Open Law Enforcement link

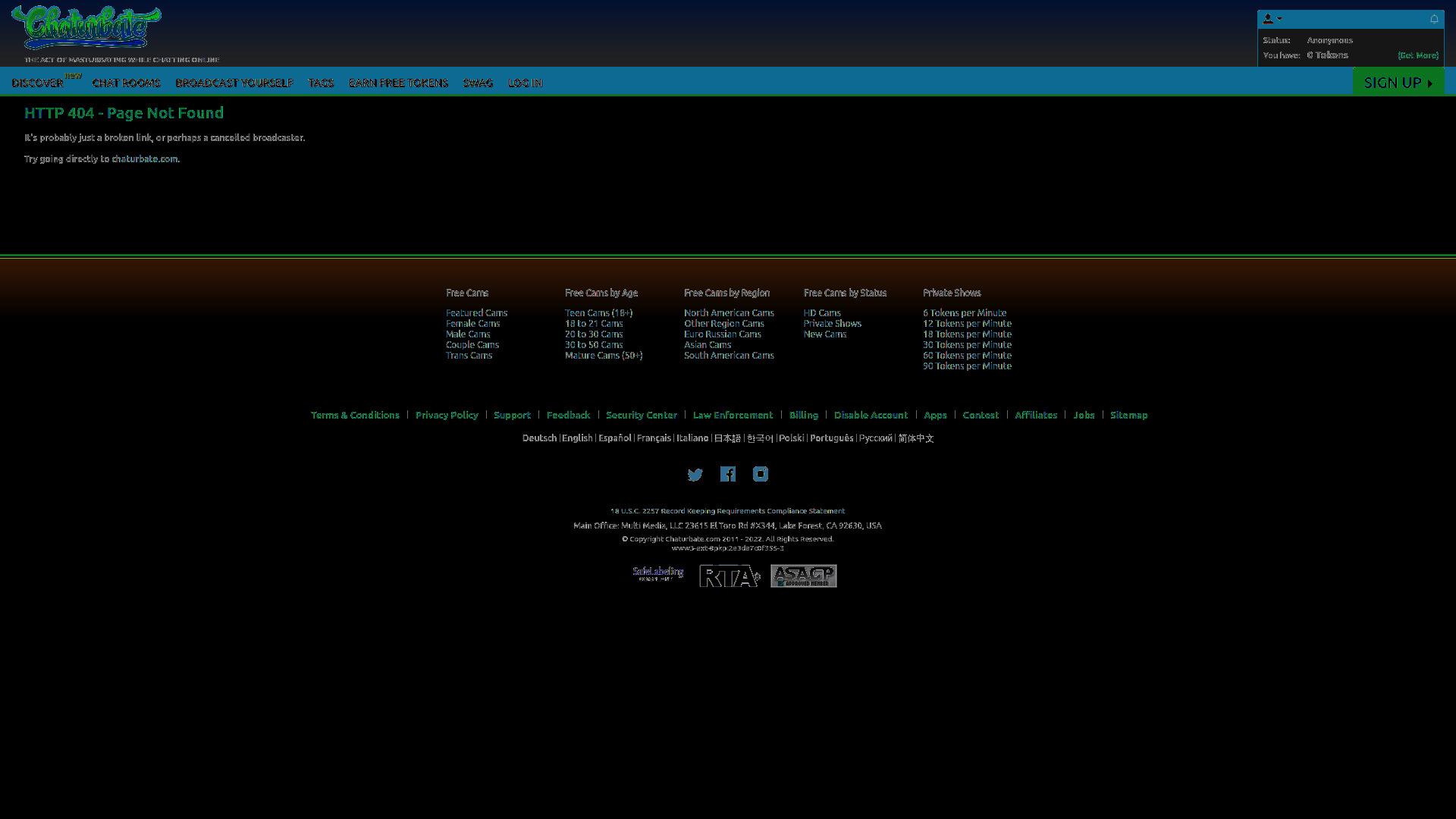pos(733,415)
